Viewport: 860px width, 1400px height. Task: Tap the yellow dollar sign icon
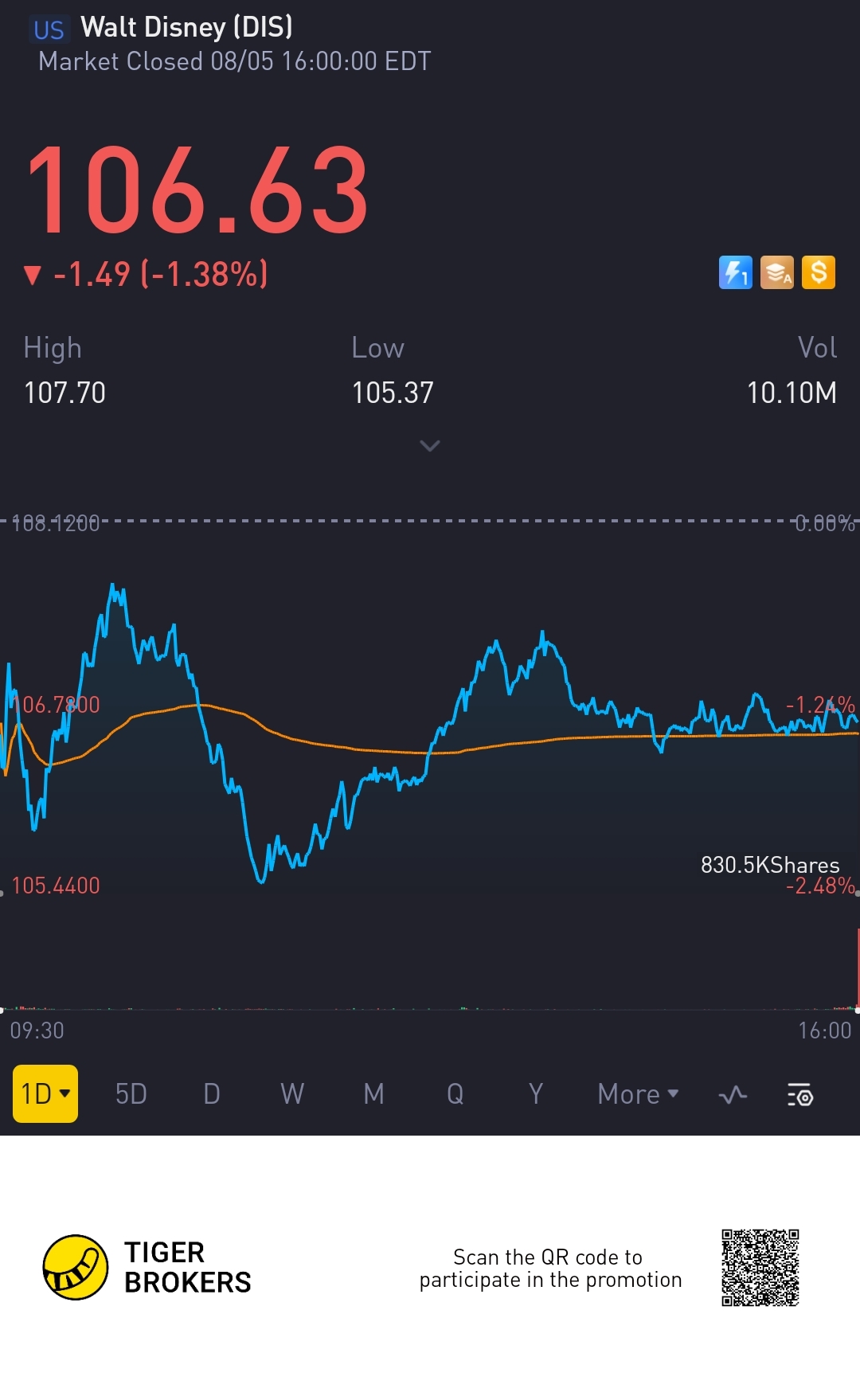pyautogui.click(x=819, y=272)
